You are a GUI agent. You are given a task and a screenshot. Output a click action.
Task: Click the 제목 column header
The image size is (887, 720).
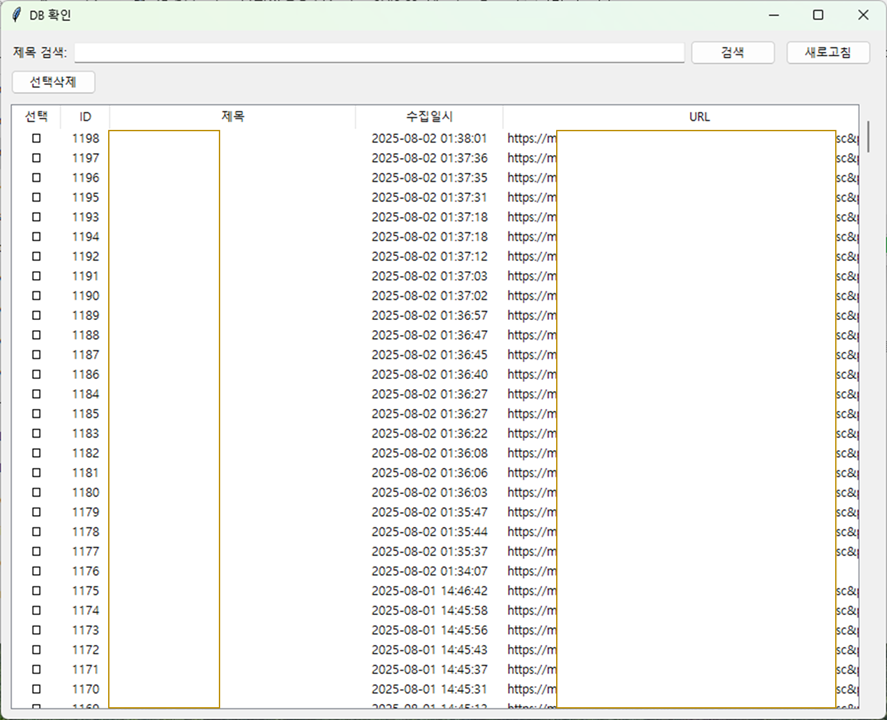(x=232, y=117)
